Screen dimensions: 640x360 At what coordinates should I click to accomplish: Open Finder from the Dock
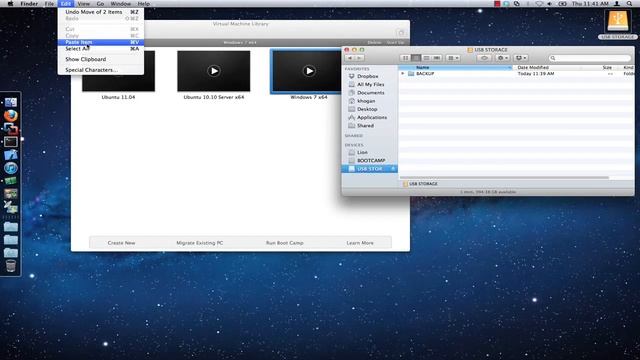pyautogui.click(x=11, y=102)
